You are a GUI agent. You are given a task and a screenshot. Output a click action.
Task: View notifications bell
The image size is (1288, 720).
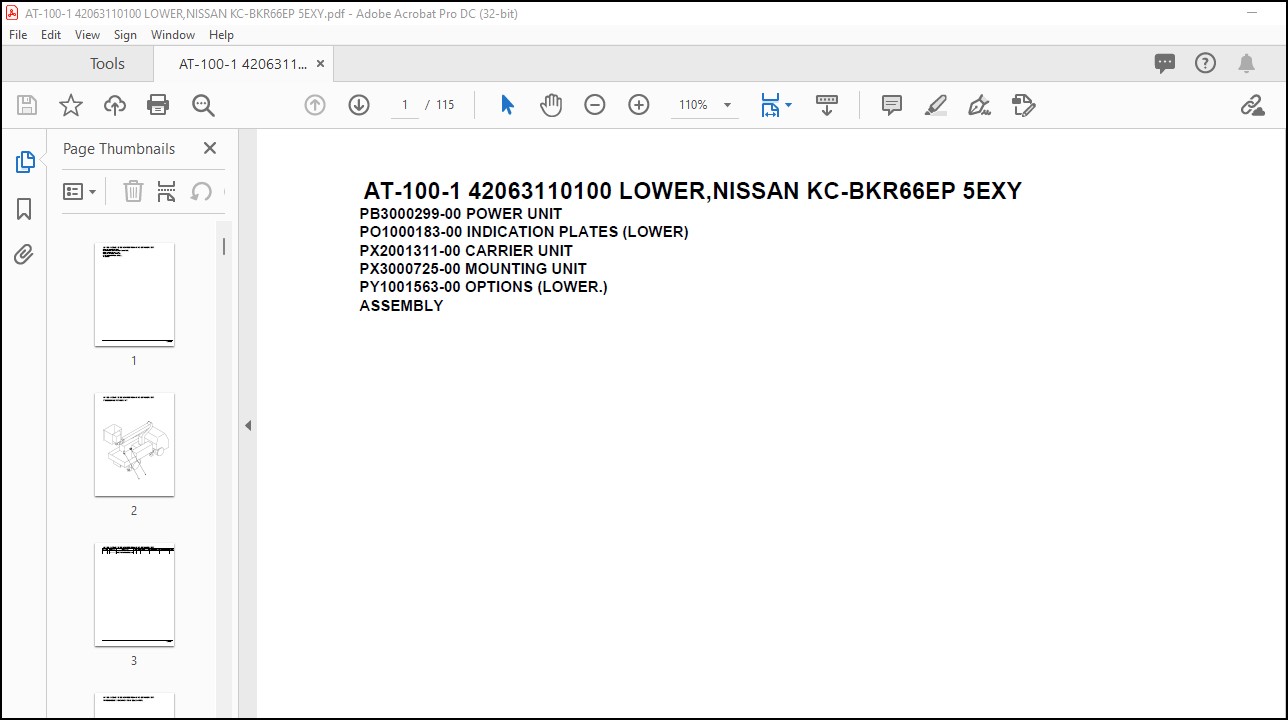[x=1246, y=64]
